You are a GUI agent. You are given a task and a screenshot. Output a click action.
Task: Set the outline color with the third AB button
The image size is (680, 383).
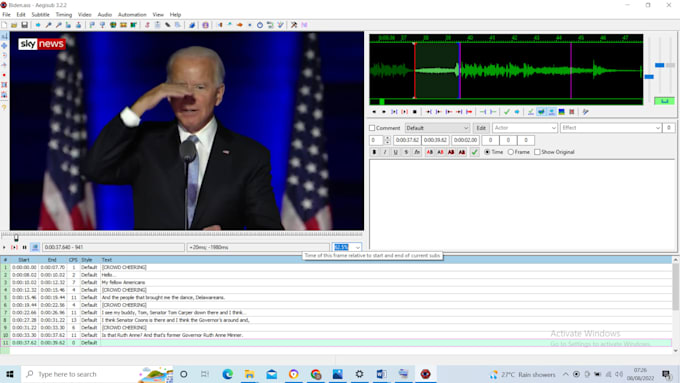pos(451,152)
